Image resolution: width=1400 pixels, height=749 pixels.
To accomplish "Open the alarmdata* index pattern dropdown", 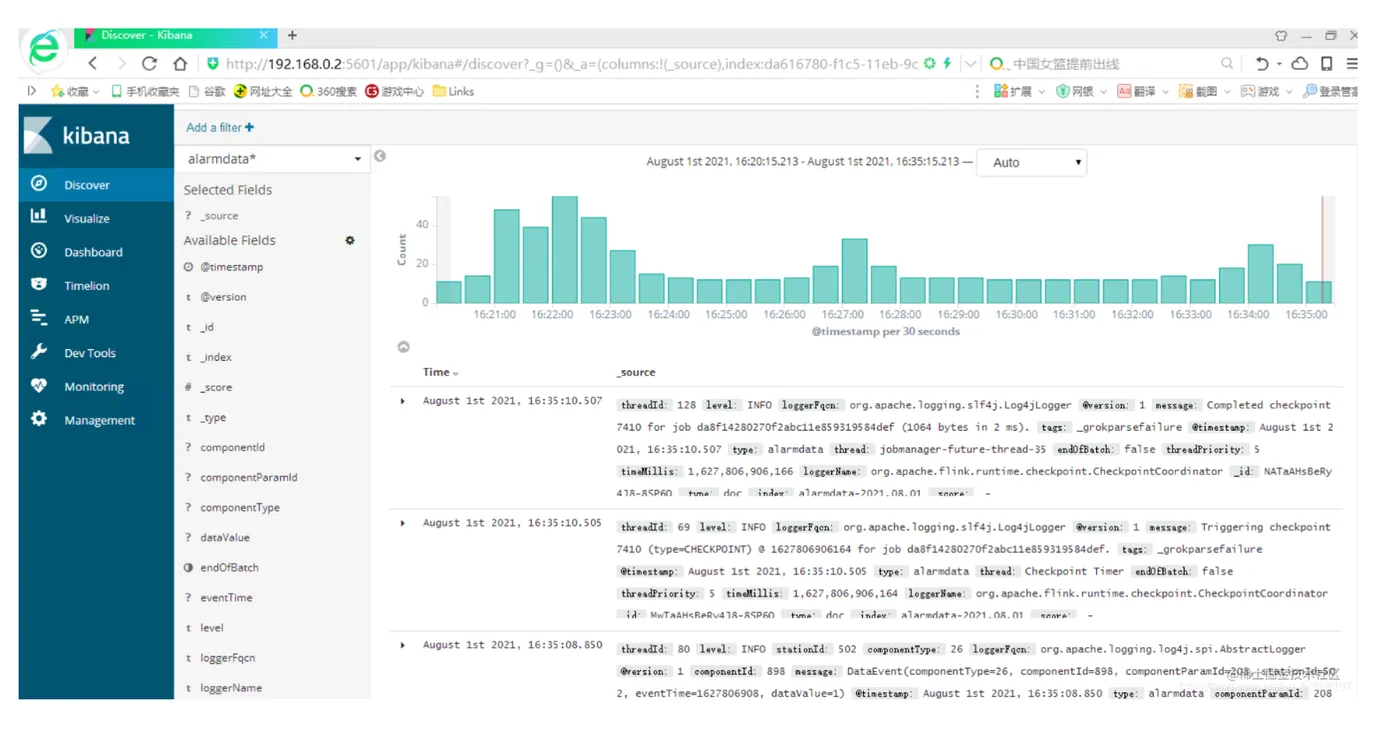I will click(x=274, y=159).
